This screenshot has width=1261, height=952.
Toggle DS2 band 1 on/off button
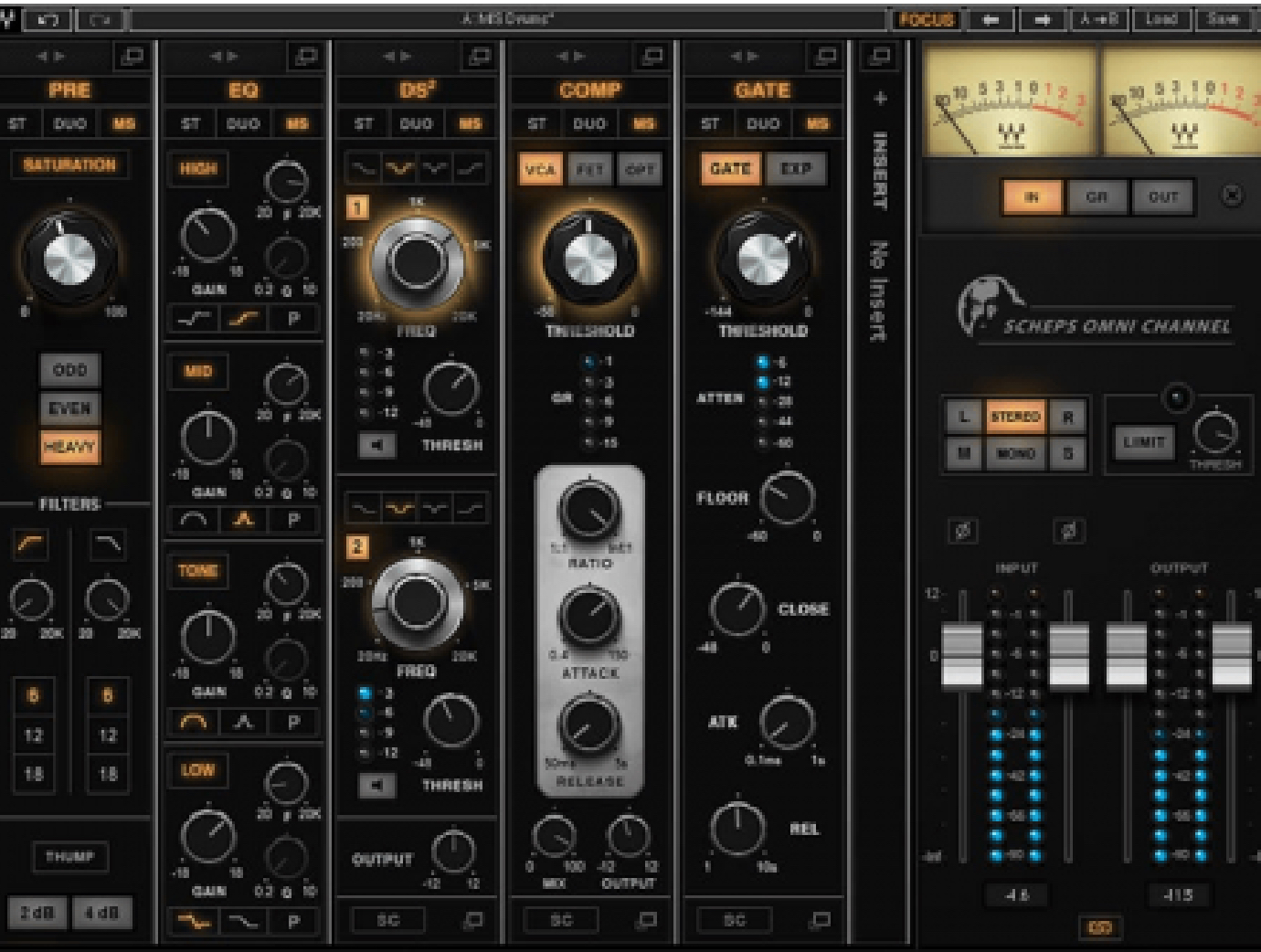(356, 207)
